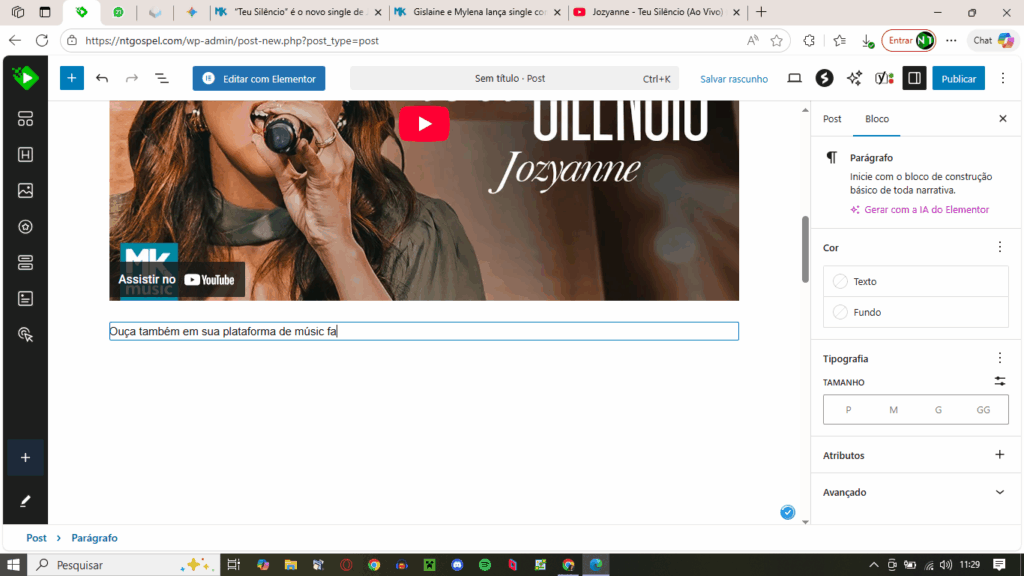This screenshot has width=1024, height=576.
Task: Open editor options three-dot menu
Action: pos(1003,78)
